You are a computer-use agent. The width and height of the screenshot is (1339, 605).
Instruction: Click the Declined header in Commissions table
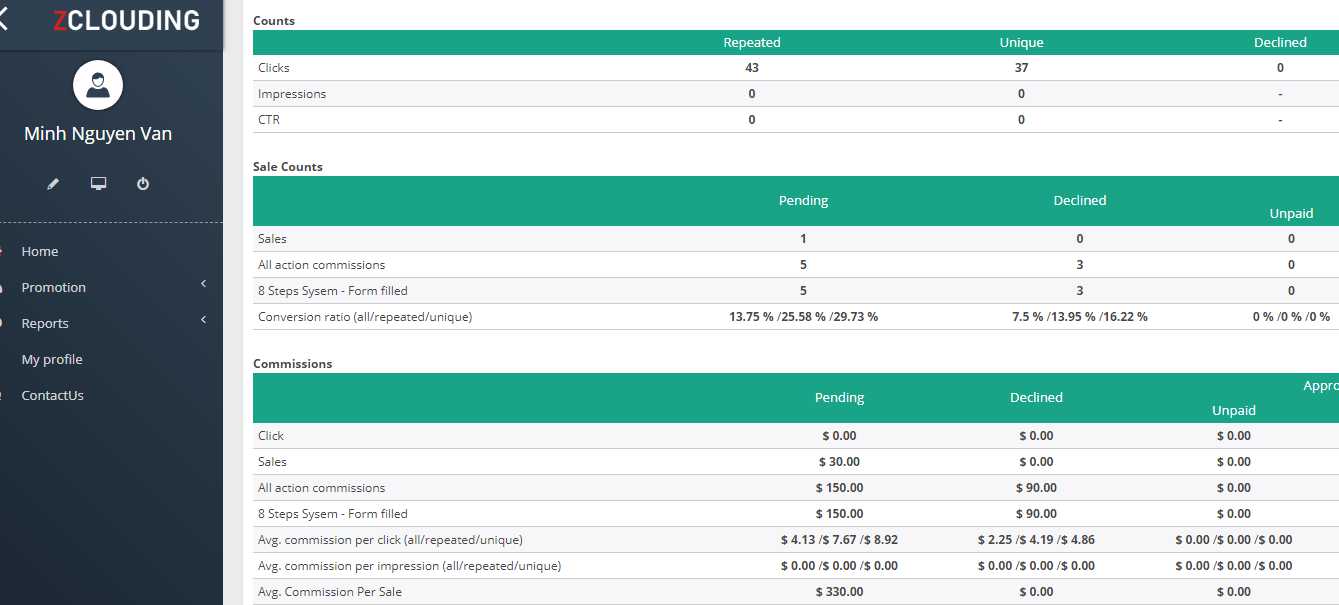1036,398
